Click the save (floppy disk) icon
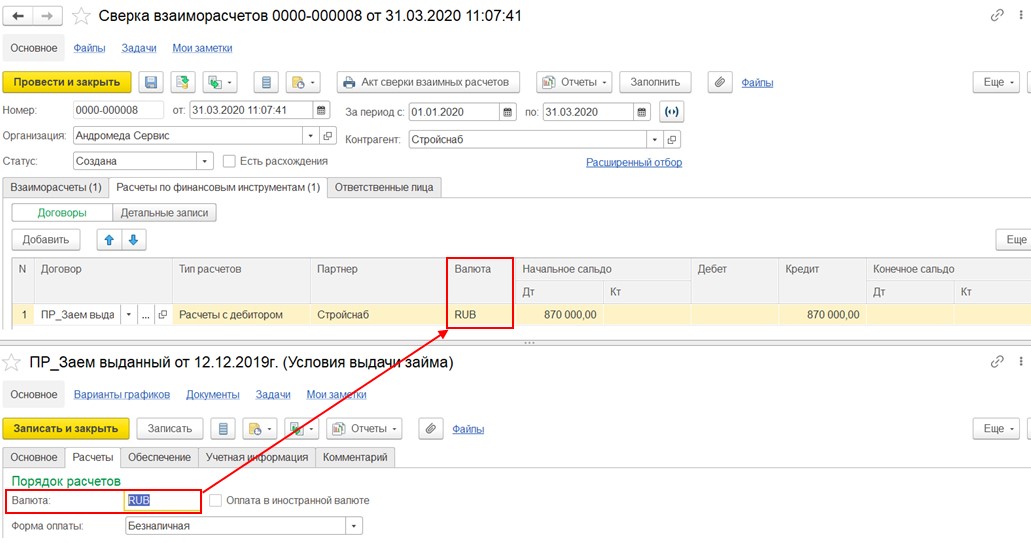1031x543 pixels. pyautogui.click(x=151, y=82)
